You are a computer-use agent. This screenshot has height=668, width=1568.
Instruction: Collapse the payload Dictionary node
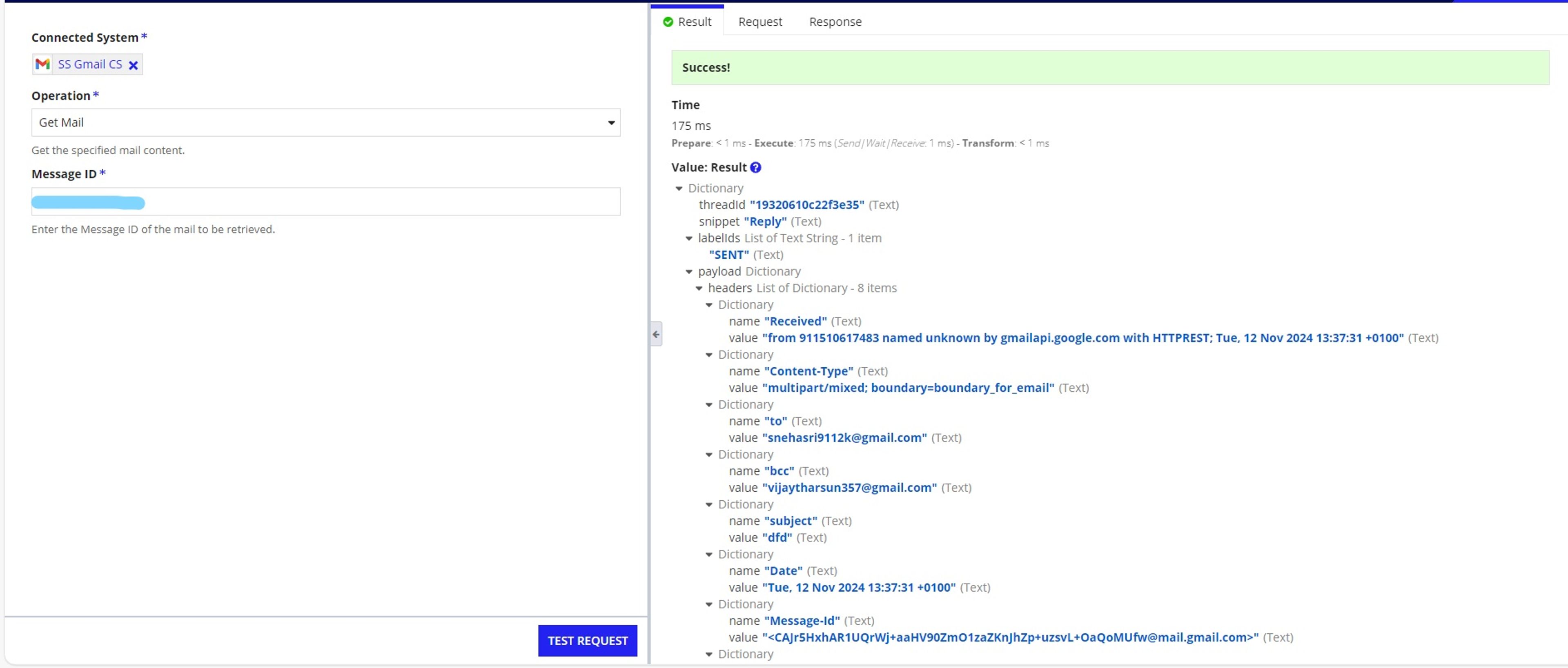pos(689,272)
